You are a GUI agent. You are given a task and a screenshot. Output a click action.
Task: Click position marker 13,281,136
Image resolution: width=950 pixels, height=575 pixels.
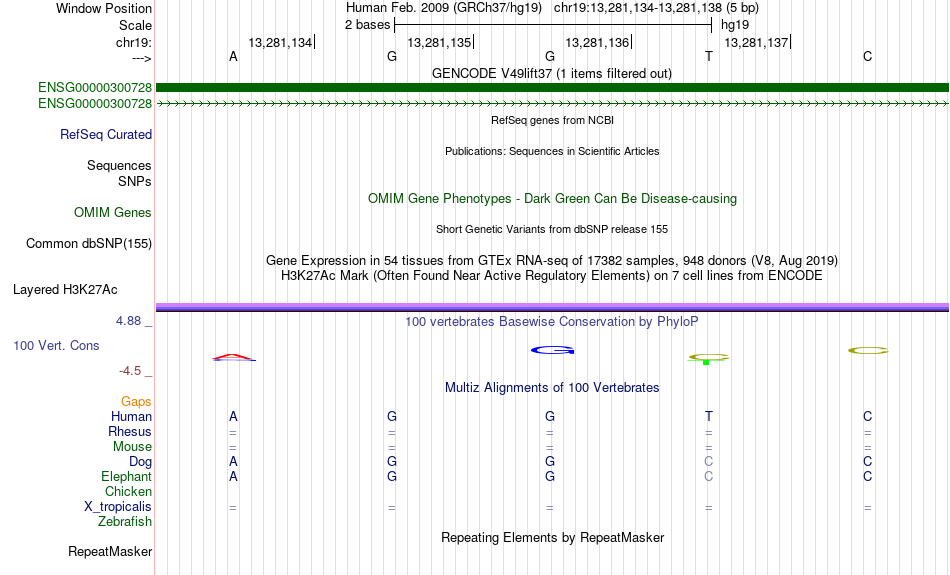(x=597, y=42)
